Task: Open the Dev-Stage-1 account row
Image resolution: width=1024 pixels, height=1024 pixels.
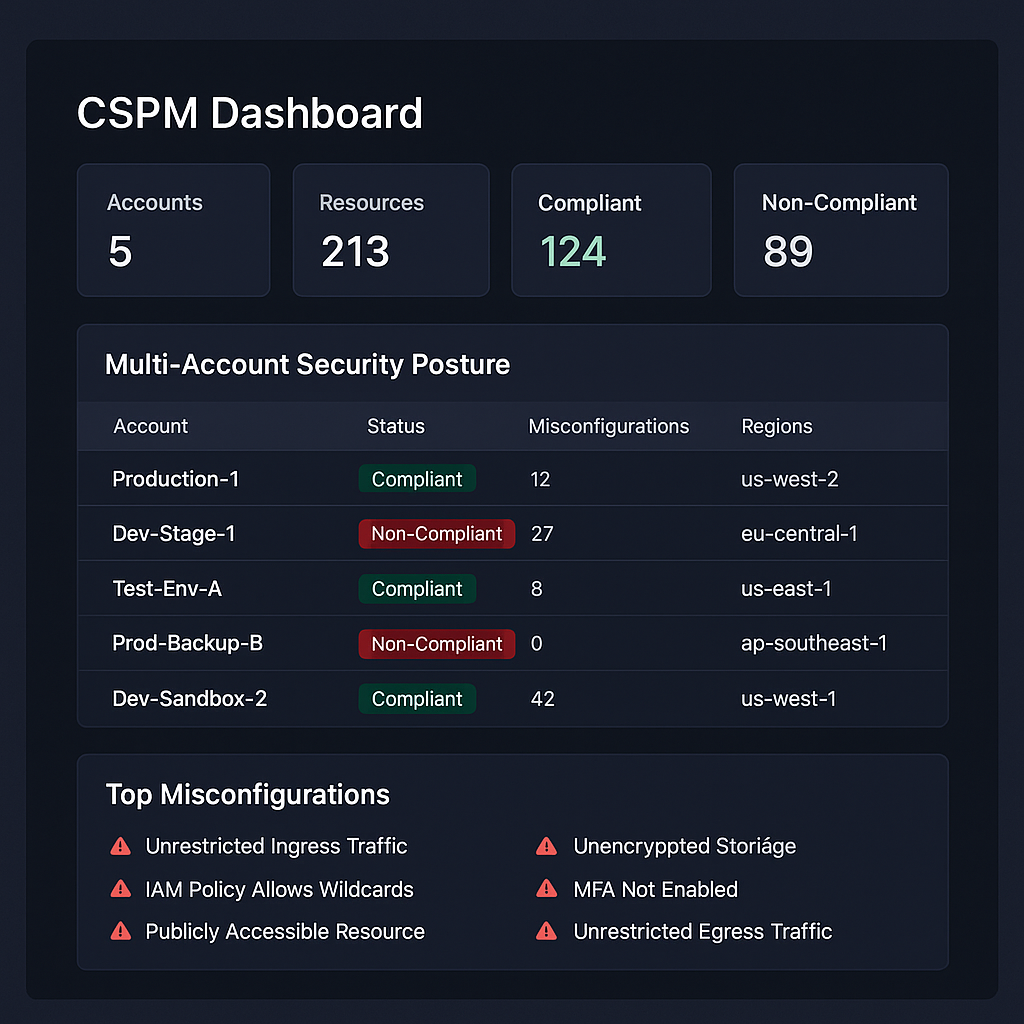Action: pos(513,534)
